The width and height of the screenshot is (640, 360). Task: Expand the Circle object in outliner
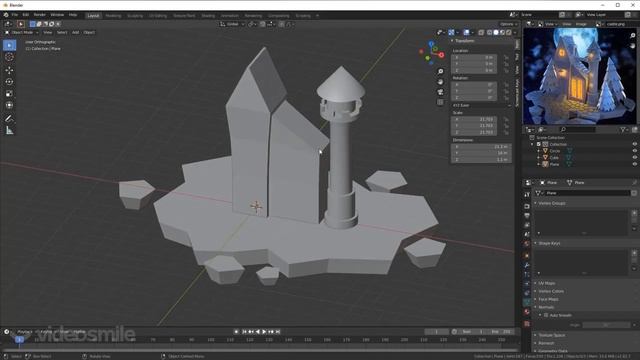tap(538, 151)
